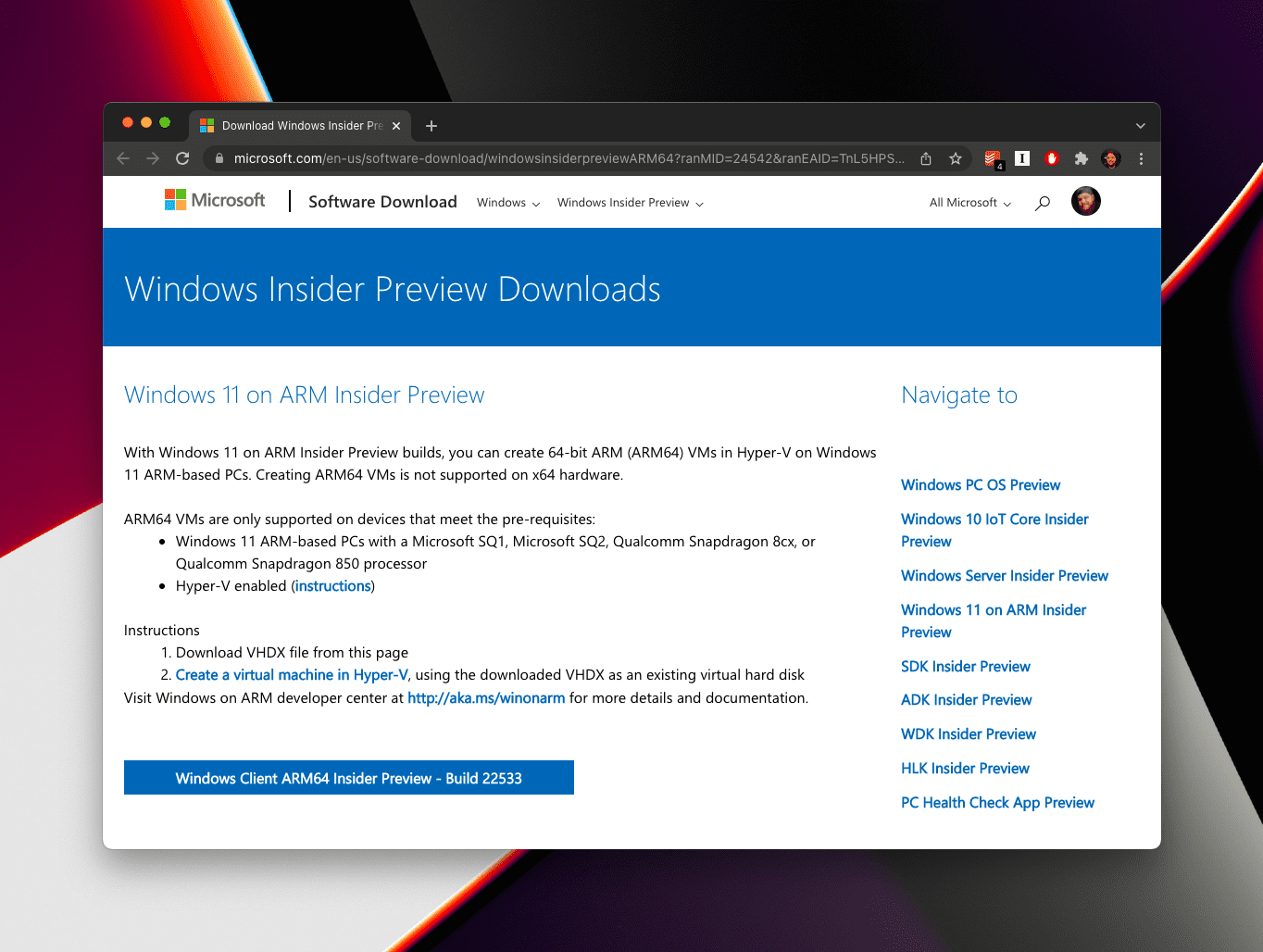The width and height of the screenshot is (1263, 952).
Task: Open a new browser tab
Action: click(x=431, y=125)
